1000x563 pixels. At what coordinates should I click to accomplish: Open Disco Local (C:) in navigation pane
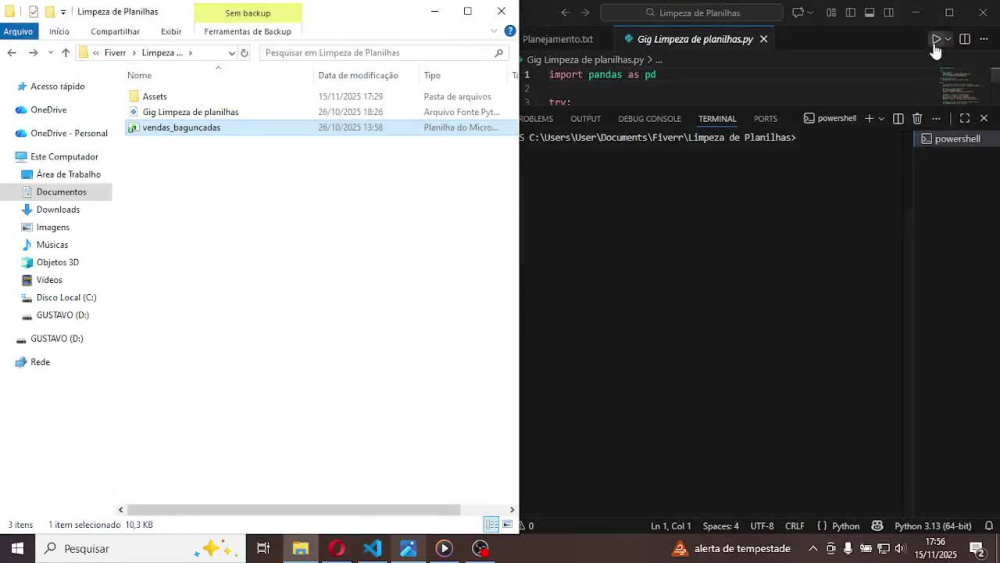[66, 297]
